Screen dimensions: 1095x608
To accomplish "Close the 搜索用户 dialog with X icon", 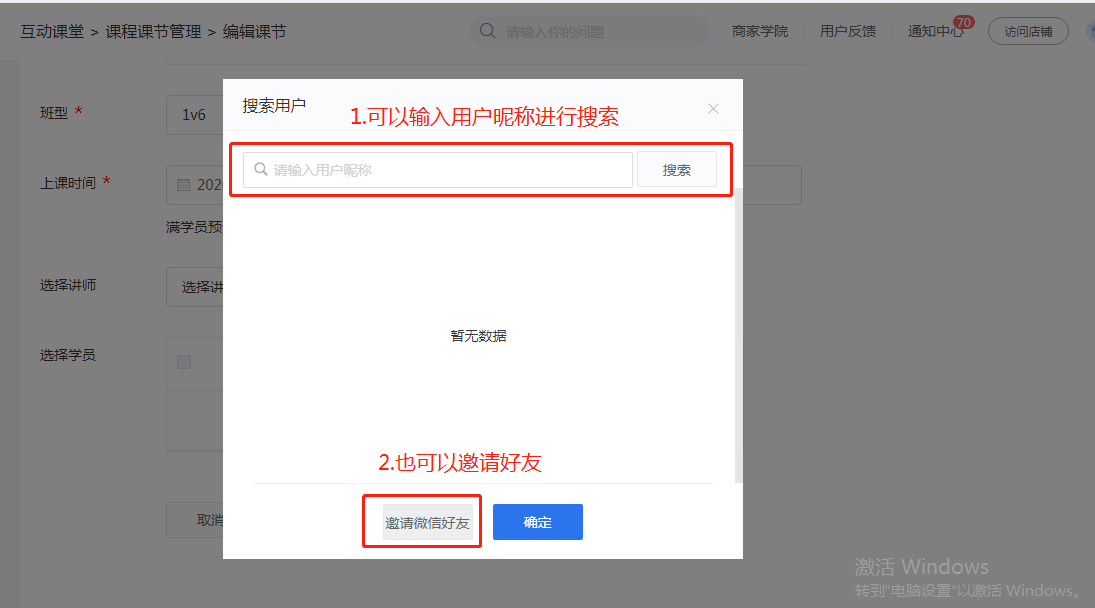I will coord(713,108).
